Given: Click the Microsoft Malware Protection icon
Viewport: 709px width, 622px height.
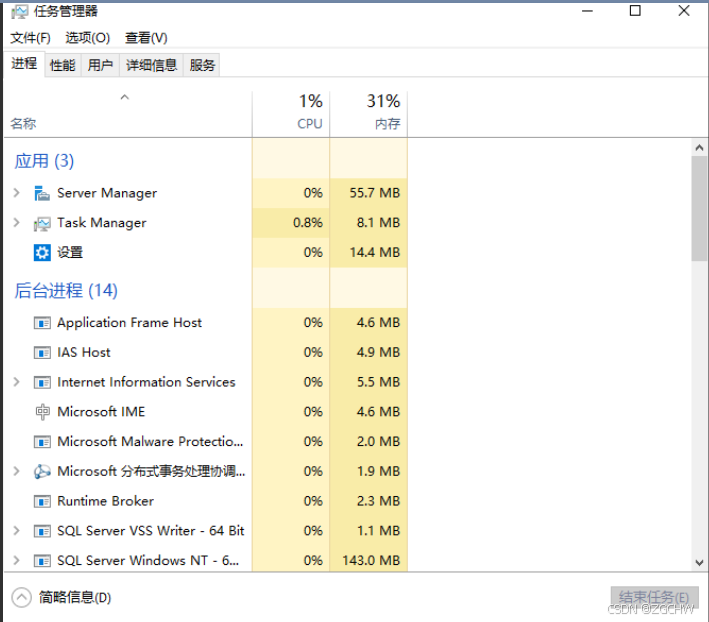Looking at the screenshot, I should [x=42, y=442].
